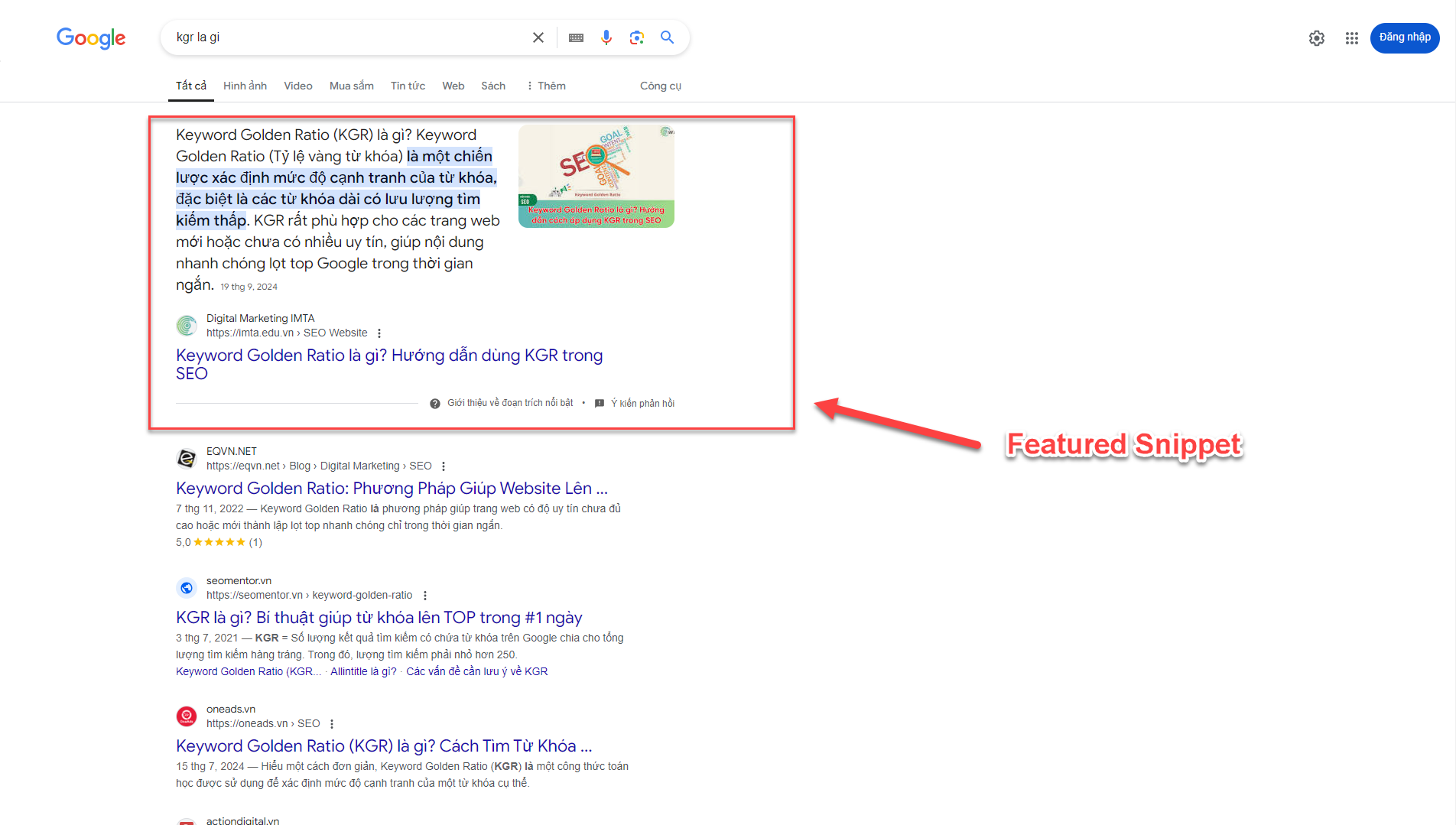Image resolution: width=1456 pixels, height=825 pixels.
Task: Open the Công cụ tools button
Action: tap(661, 86)
